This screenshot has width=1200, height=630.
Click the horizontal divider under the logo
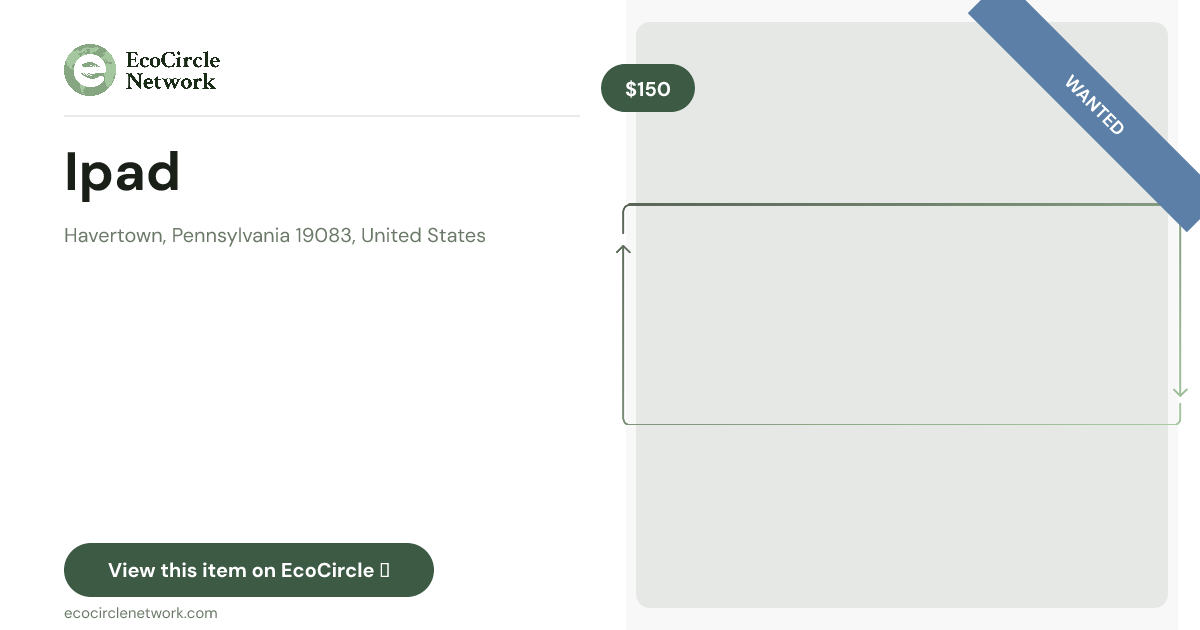point(322,116)
